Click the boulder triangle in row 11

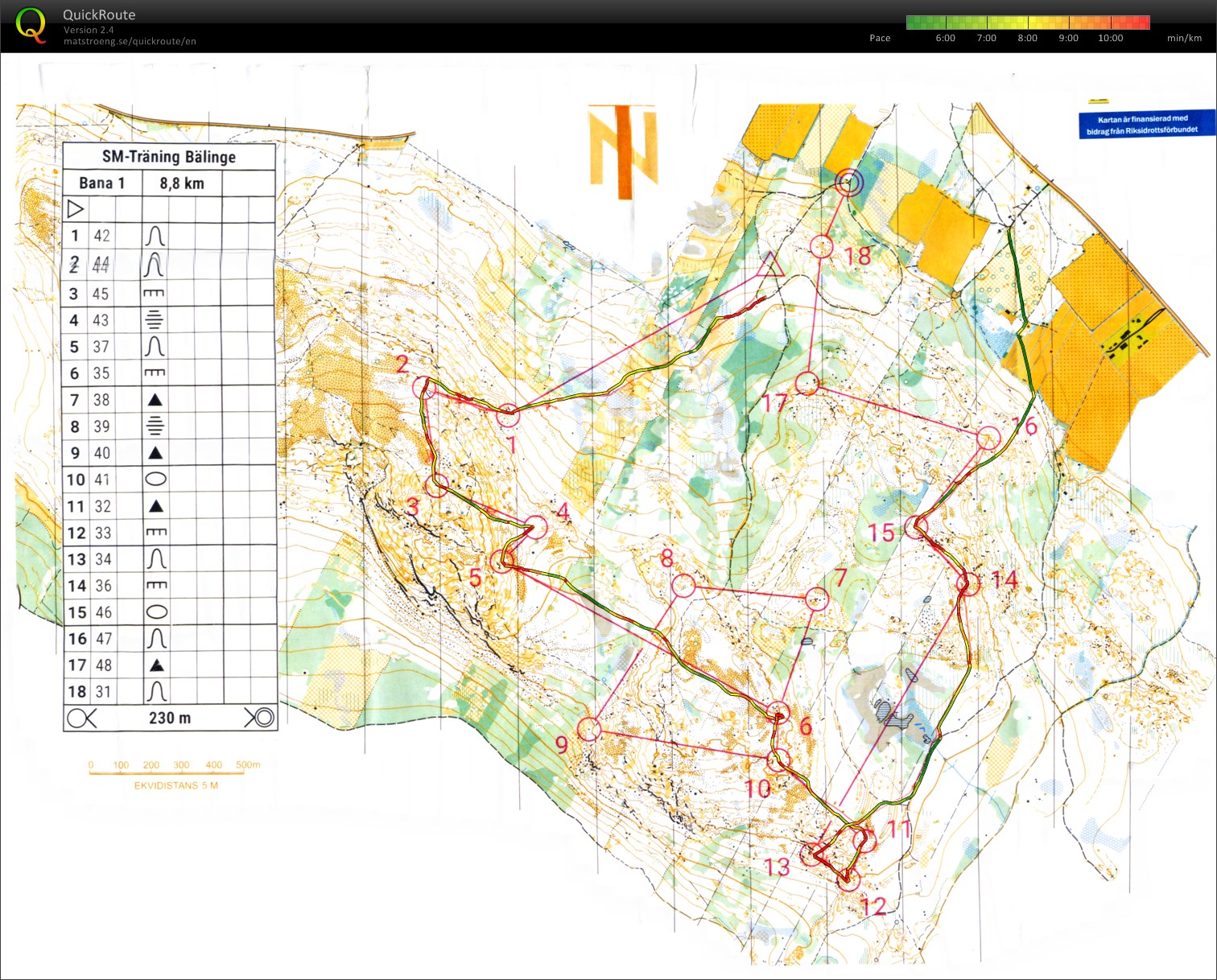(156, 506)
